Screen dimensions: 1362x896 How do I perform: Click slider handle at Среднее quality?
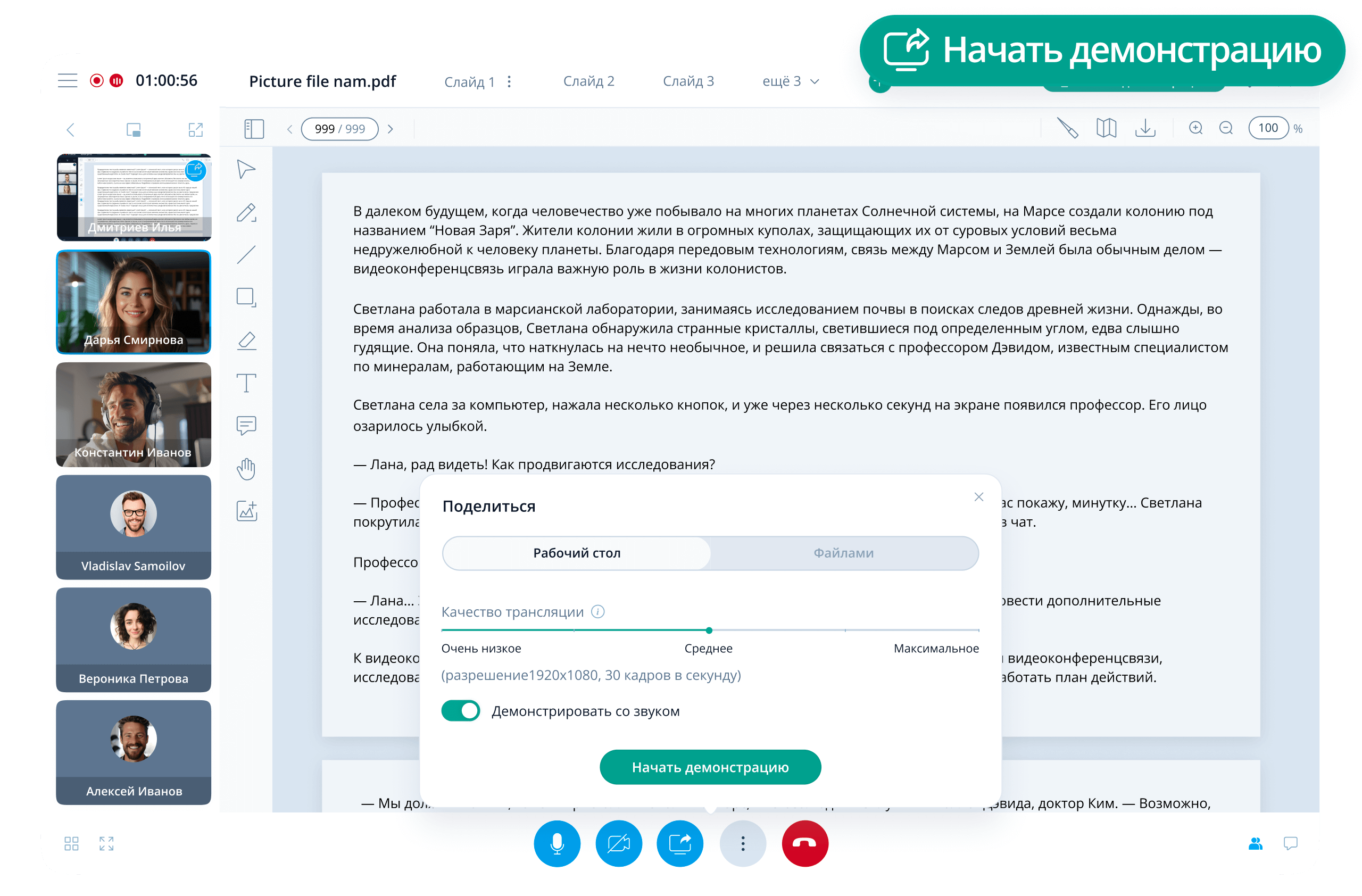[709, 630]
